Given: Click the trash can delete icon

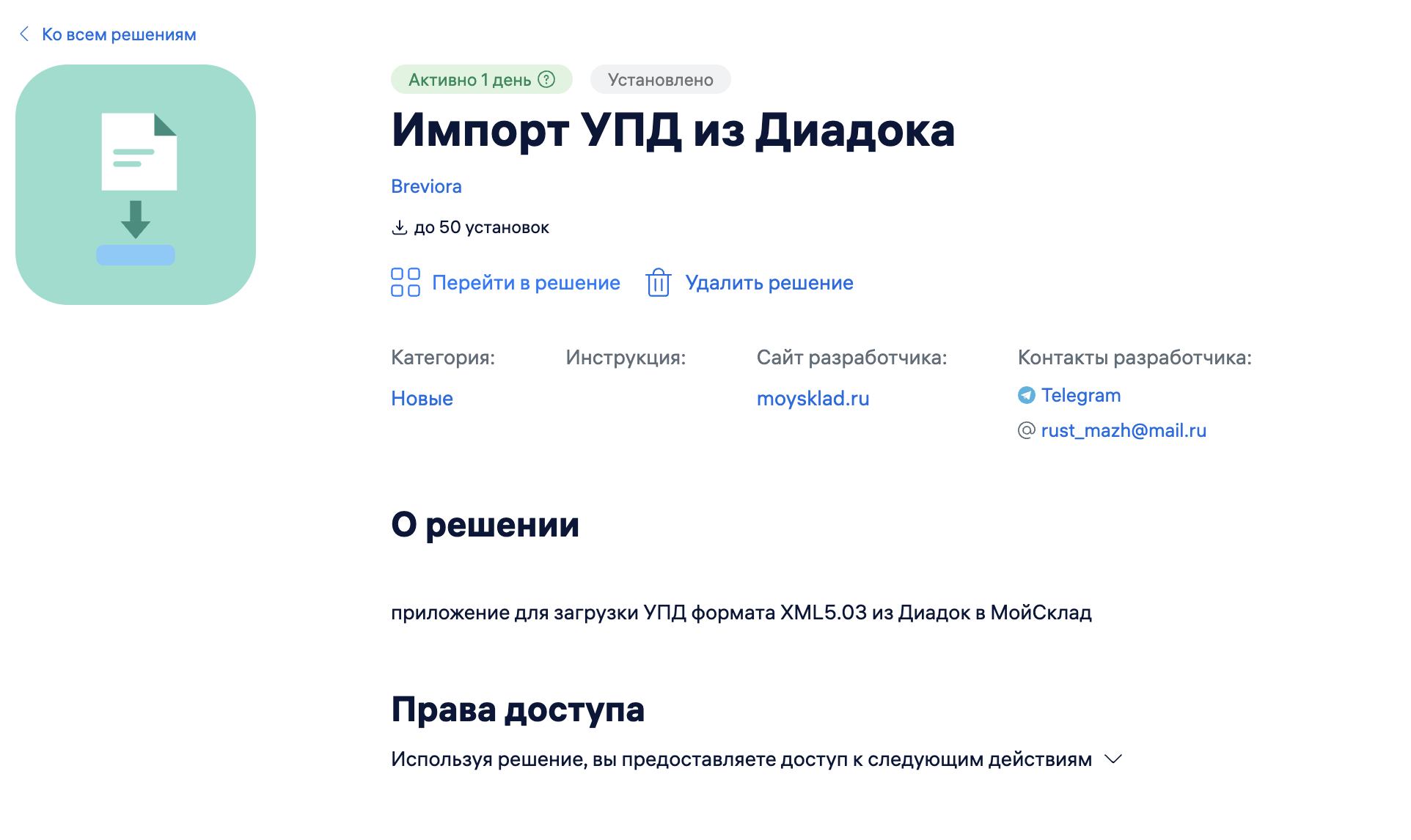Looking at the screenshot, I should click(659, 282).
